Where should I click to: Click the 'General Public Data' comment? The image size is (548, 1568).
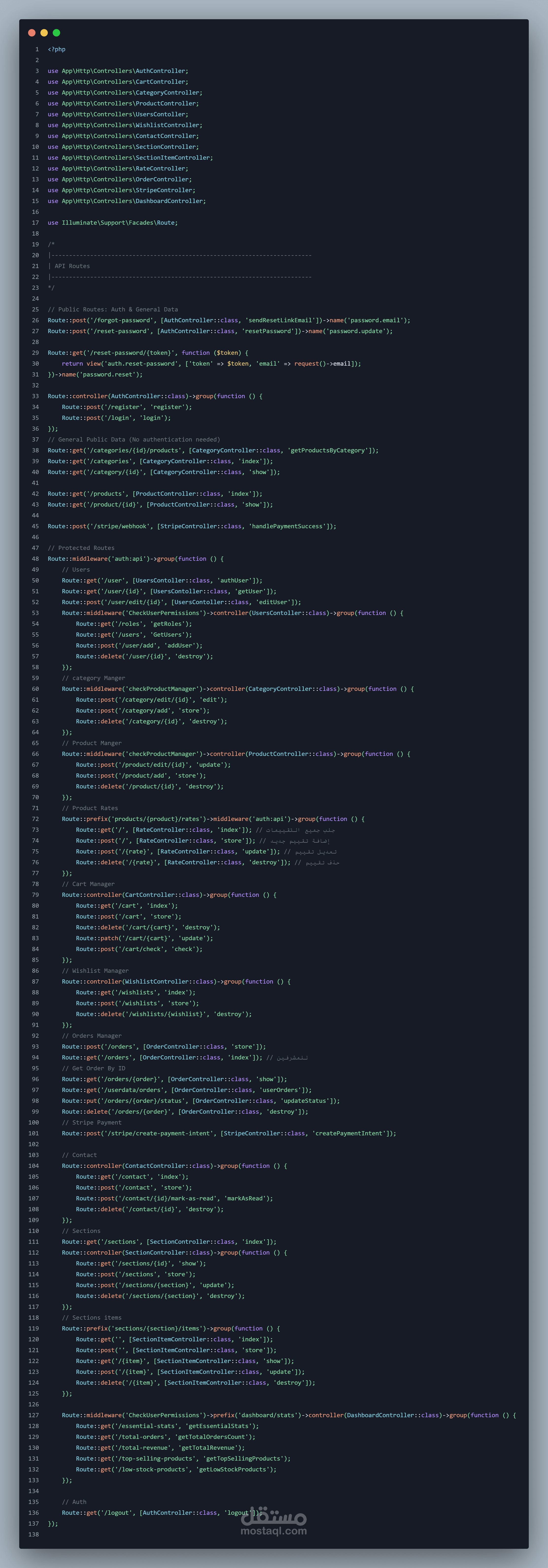pos(134,440)
